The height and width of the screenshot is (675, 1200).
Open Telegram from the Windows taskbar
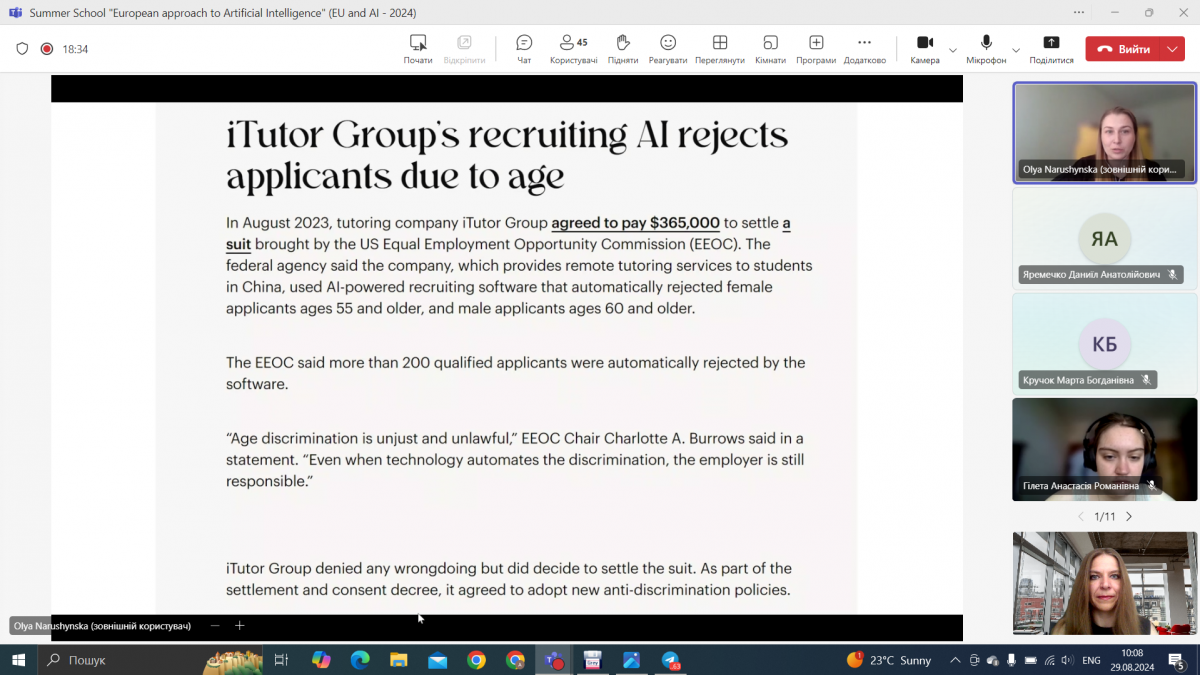tap(670, 660)
